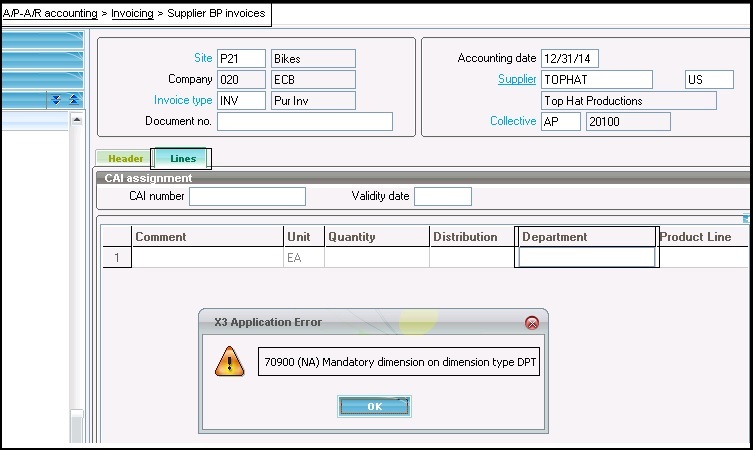
Task: Click the invoice type description Pur Inv
Action: coord(313,100)
